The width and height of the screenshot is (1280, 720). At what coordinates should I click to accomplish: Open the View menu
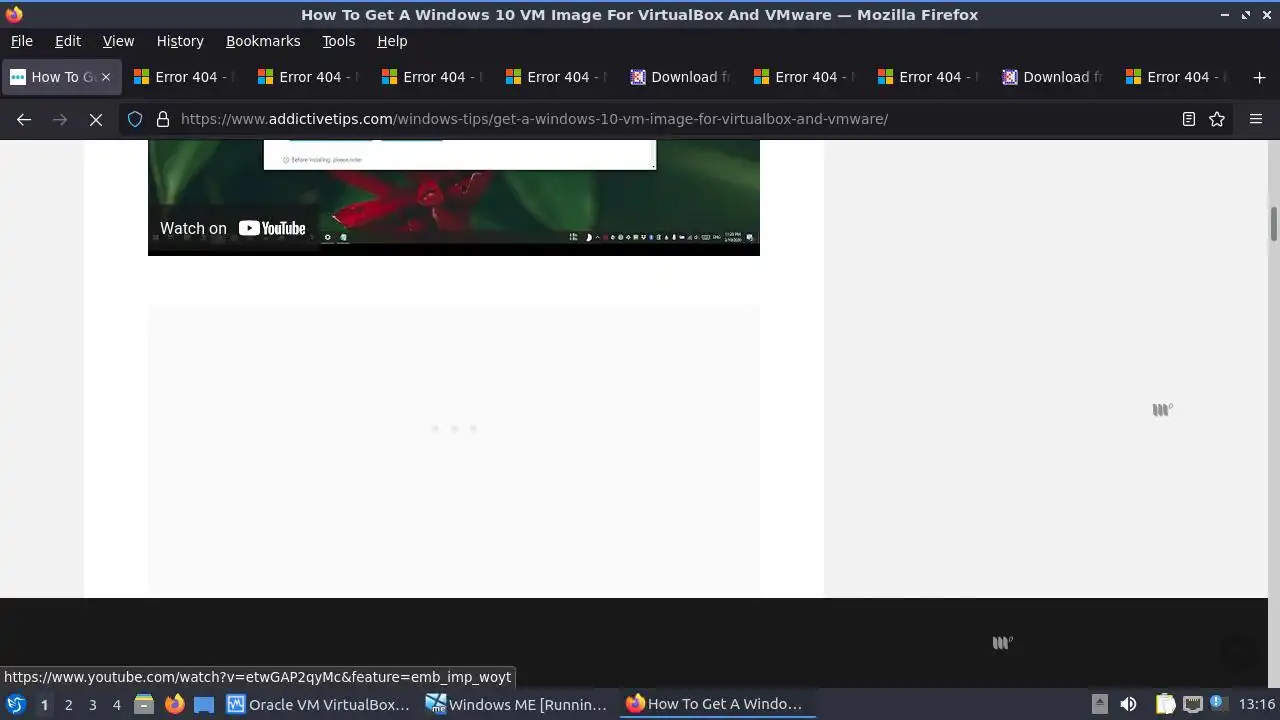coord(118,41)
